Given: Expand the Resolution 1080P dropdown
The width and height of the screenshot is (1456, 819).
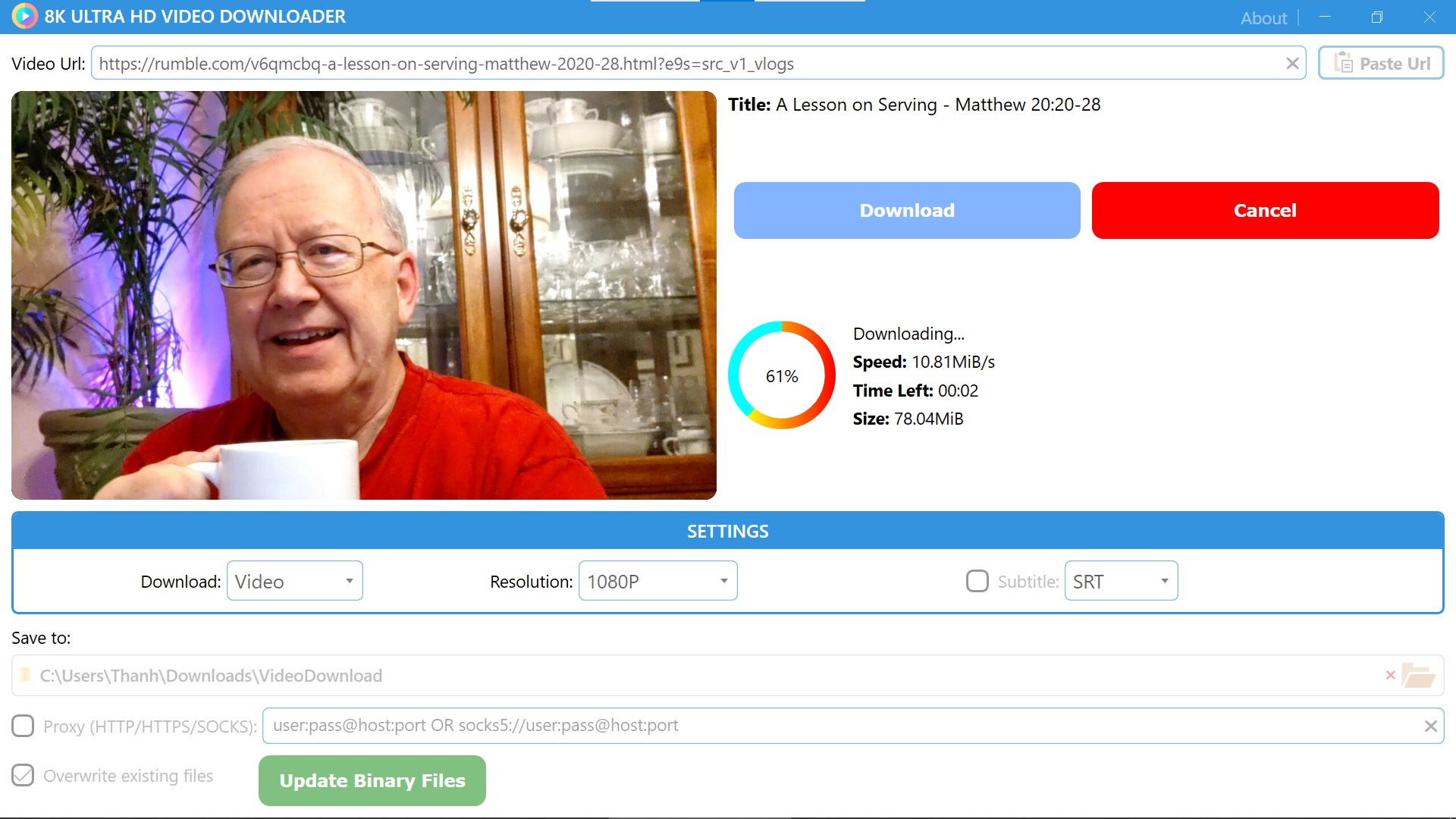Looking at the screenshot, I should pos(657,581).
